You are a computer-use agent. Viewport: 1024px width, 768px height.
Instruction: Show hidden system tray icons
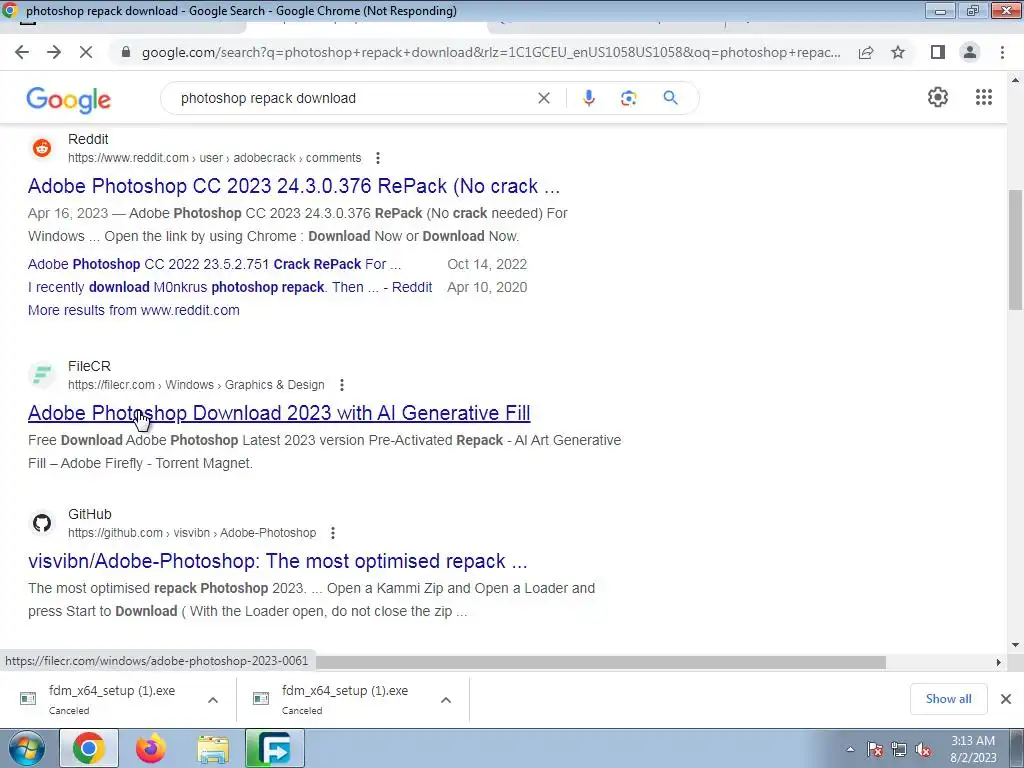(850, 750)
